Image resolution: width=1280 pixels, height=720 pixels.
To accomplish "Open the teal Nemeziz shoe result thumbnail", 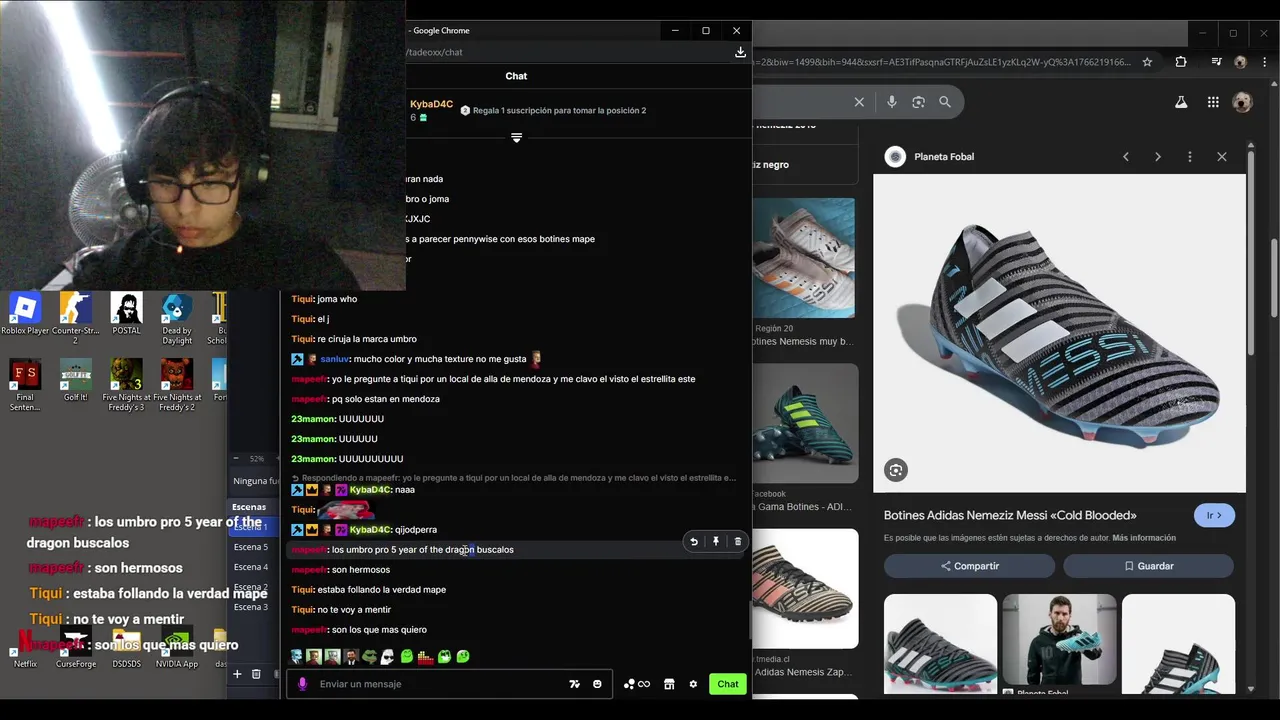I will tap(805, 423).
